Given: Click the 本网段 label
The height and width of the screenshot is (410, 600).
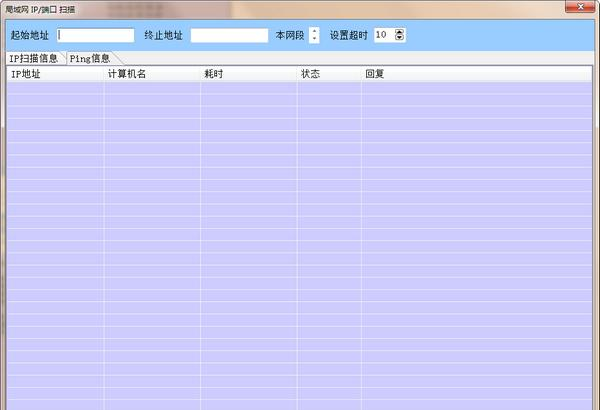Looking at the screenshot, I should 290,35.
